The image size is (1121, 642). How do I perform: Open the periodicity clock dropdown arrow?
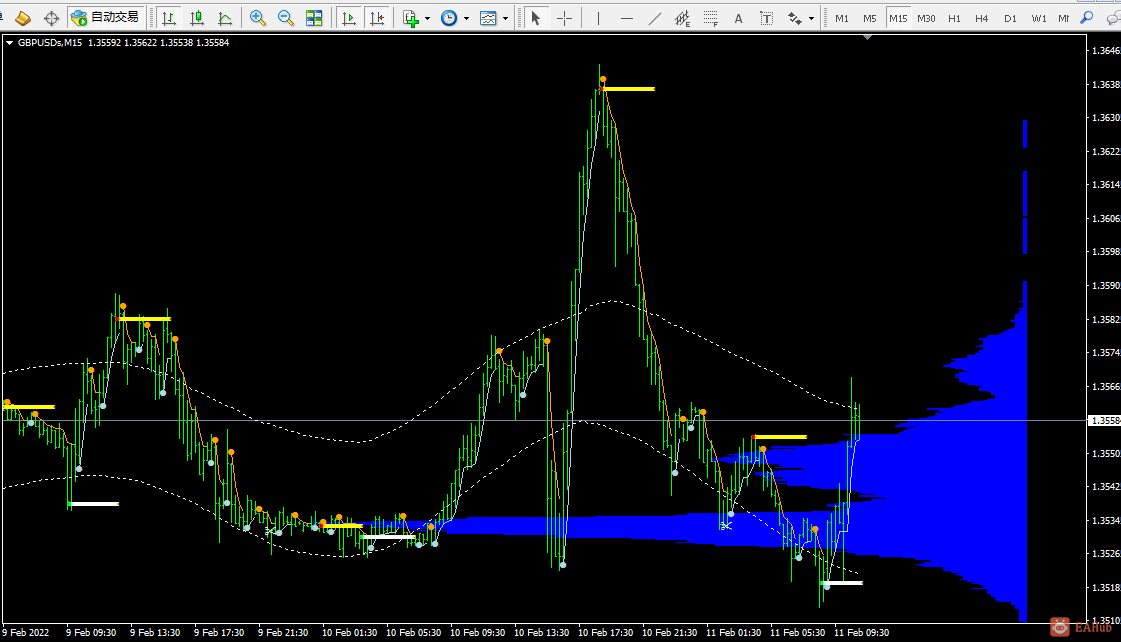466,18
